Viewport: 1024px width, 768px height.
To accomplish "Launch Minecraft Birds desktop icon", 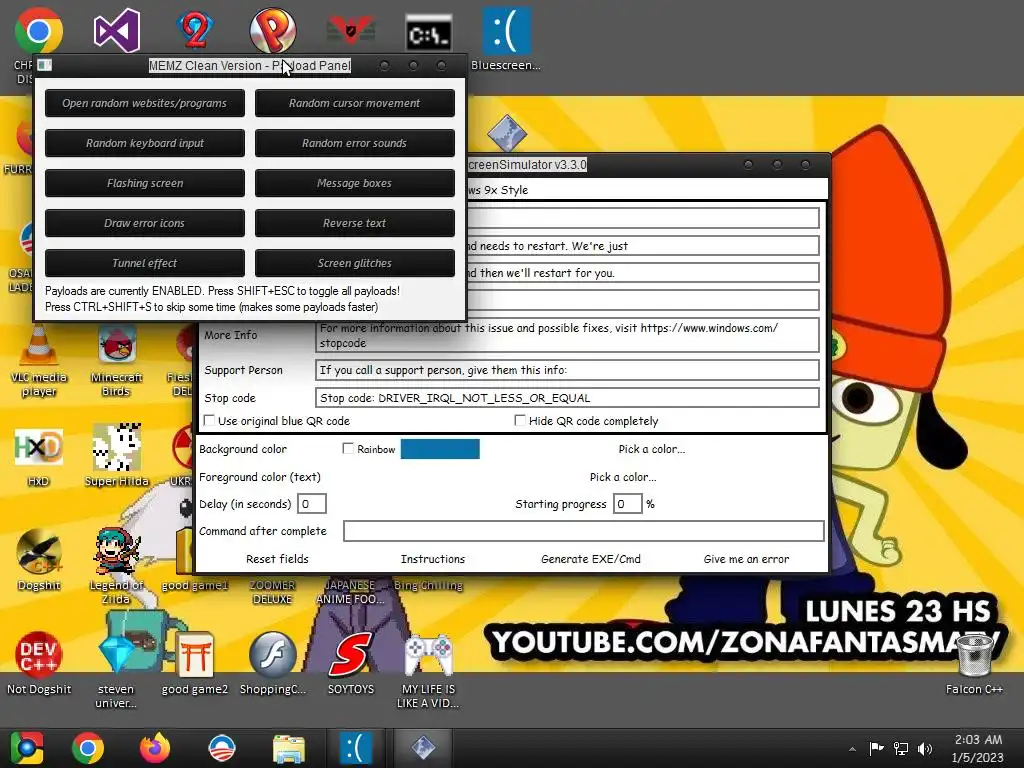I will coord(116,360).
